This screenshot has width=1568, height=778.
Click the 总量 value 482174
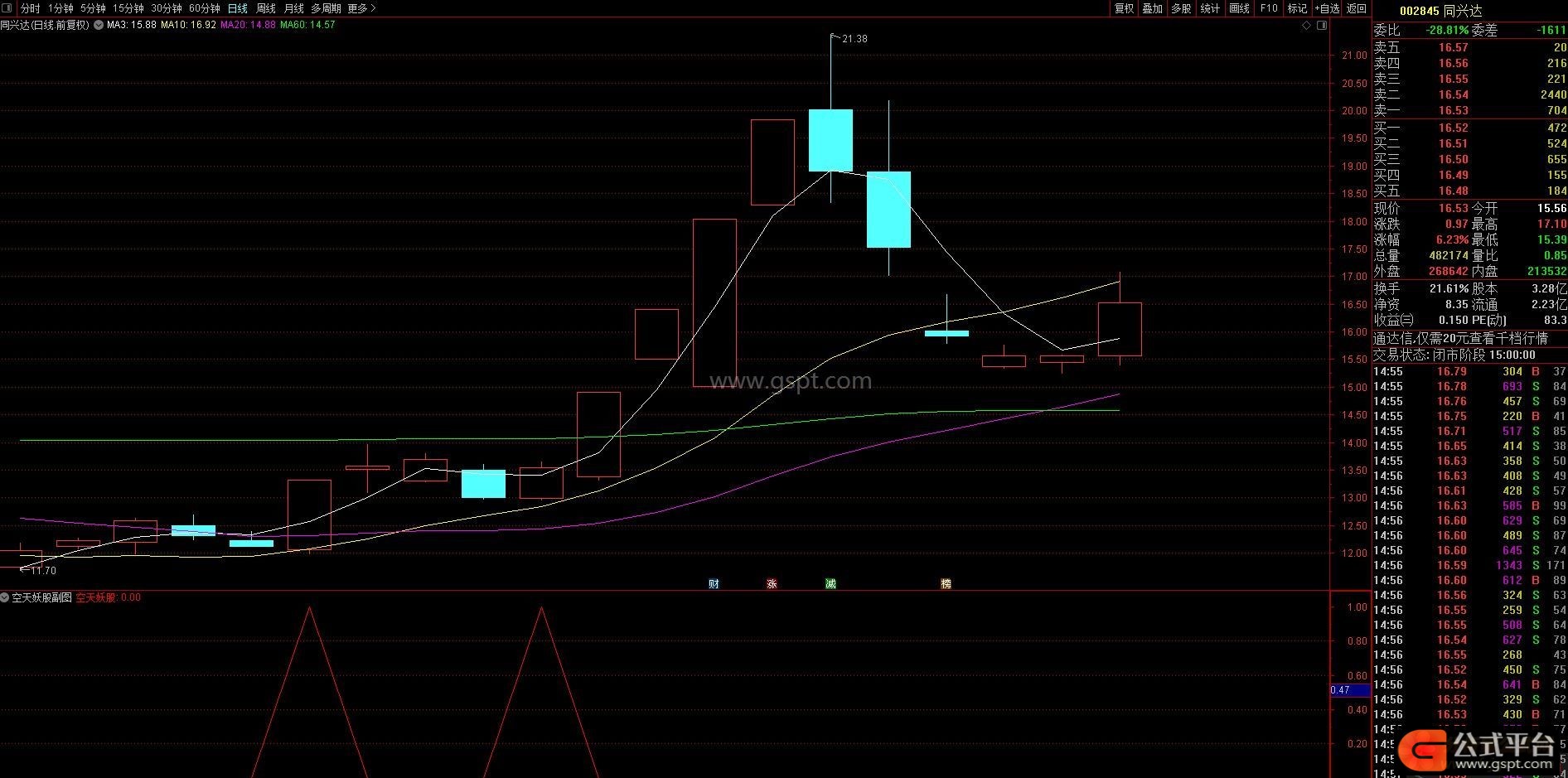click(x=1449, y=255)
